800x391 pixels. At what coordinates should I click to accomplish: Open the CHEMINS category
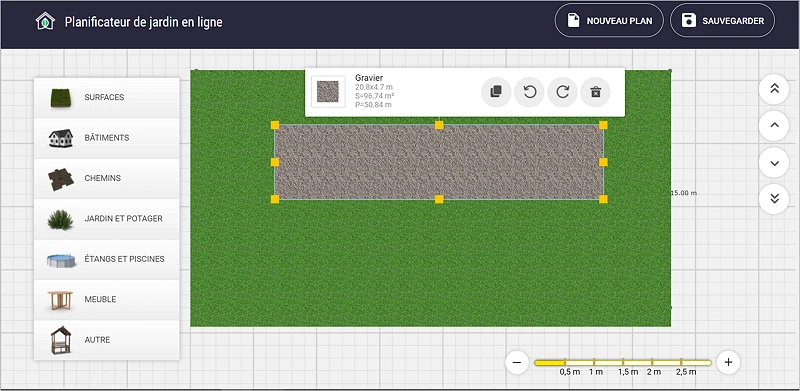107,179
